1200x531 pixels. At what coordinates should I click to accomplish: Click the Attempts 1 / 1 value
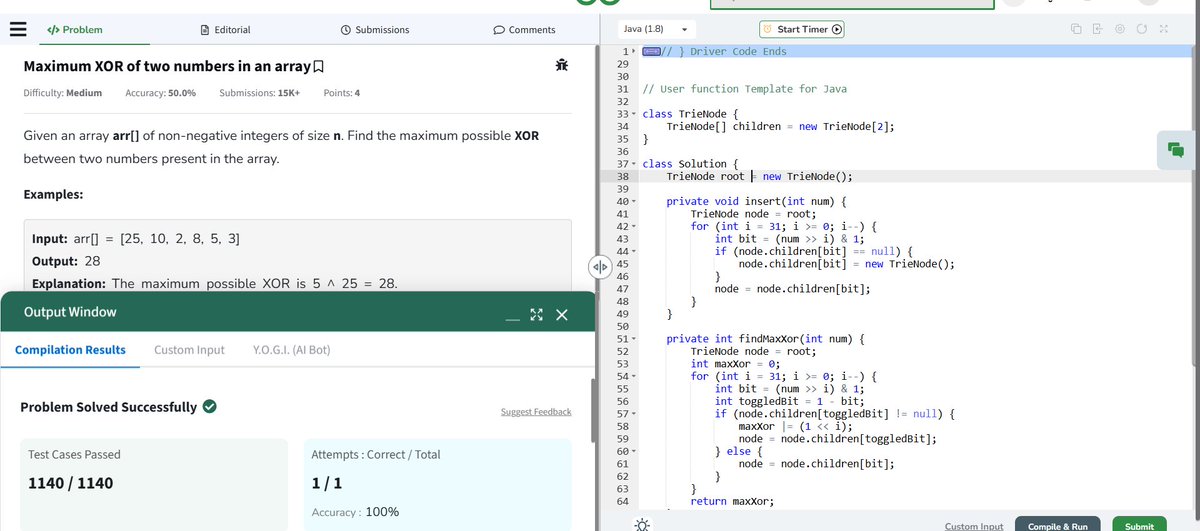point(327,483)
